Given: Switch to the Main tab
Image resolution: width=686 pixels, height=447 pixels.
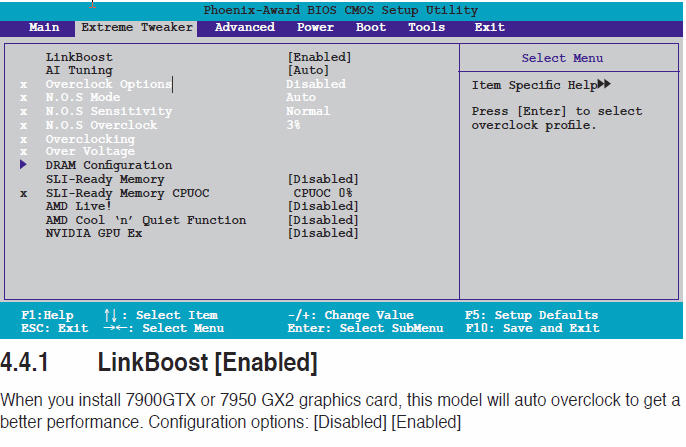Looking at the screenshot, I should 44,27.
